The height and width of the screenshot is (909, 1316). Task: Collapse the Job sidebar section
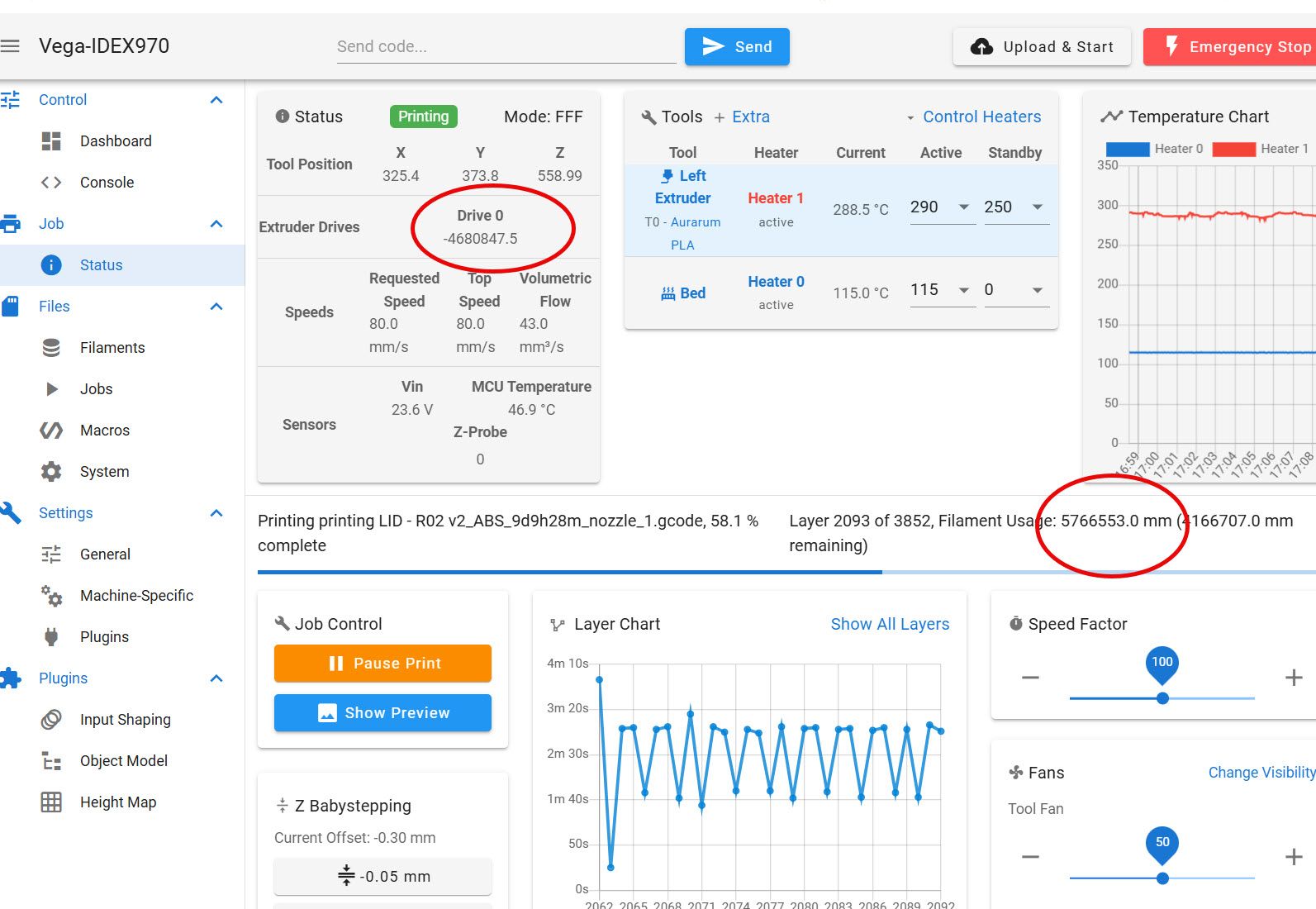[216, 224]
